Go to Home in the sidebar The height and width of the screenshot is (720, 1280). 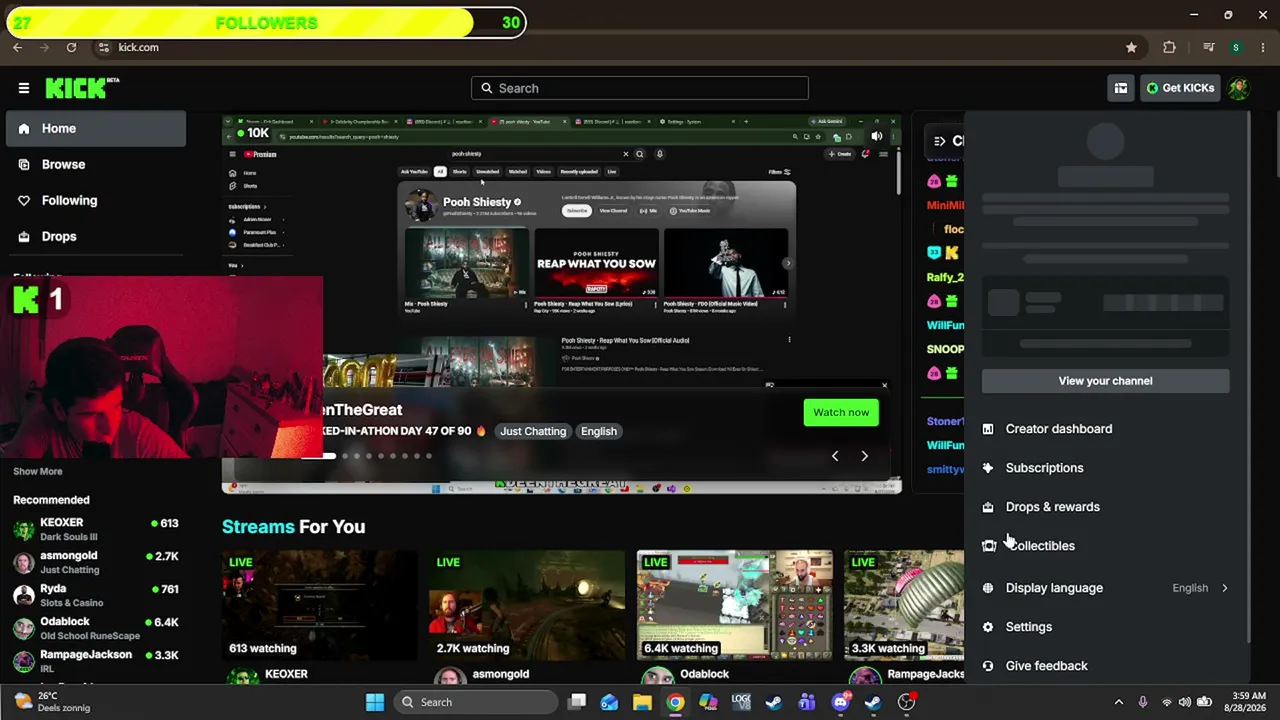pyautogui.click(x=95, y=128)
